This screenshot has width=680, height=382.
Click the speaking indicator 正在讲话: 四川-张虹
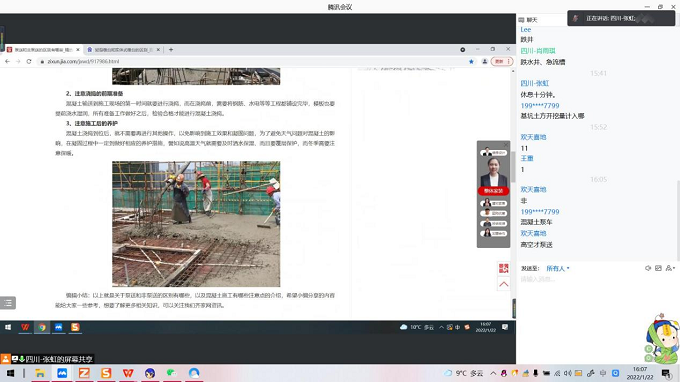click(x=621, y=18)
